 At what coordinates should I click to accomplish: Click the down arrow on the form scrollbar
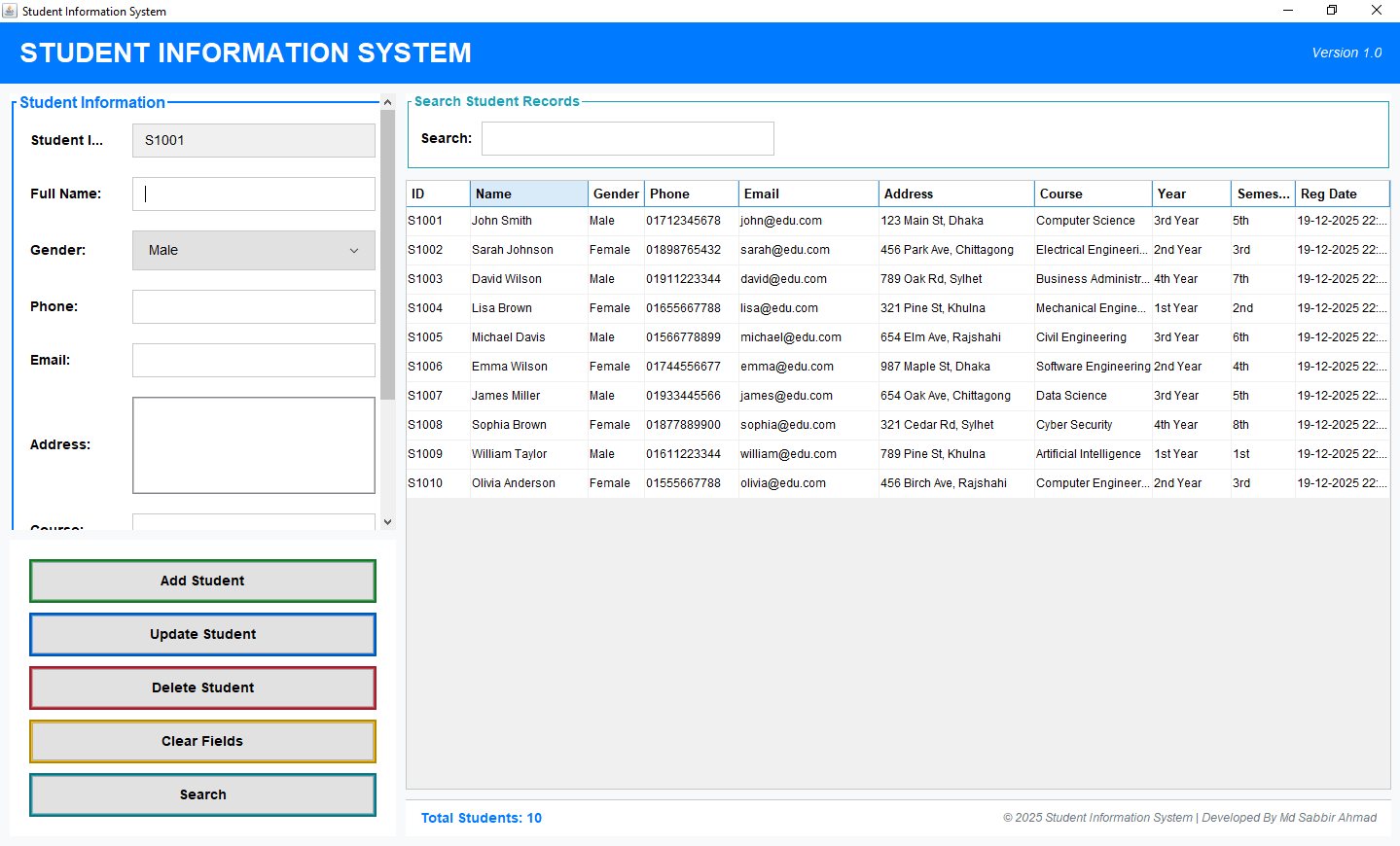point(387,521)
